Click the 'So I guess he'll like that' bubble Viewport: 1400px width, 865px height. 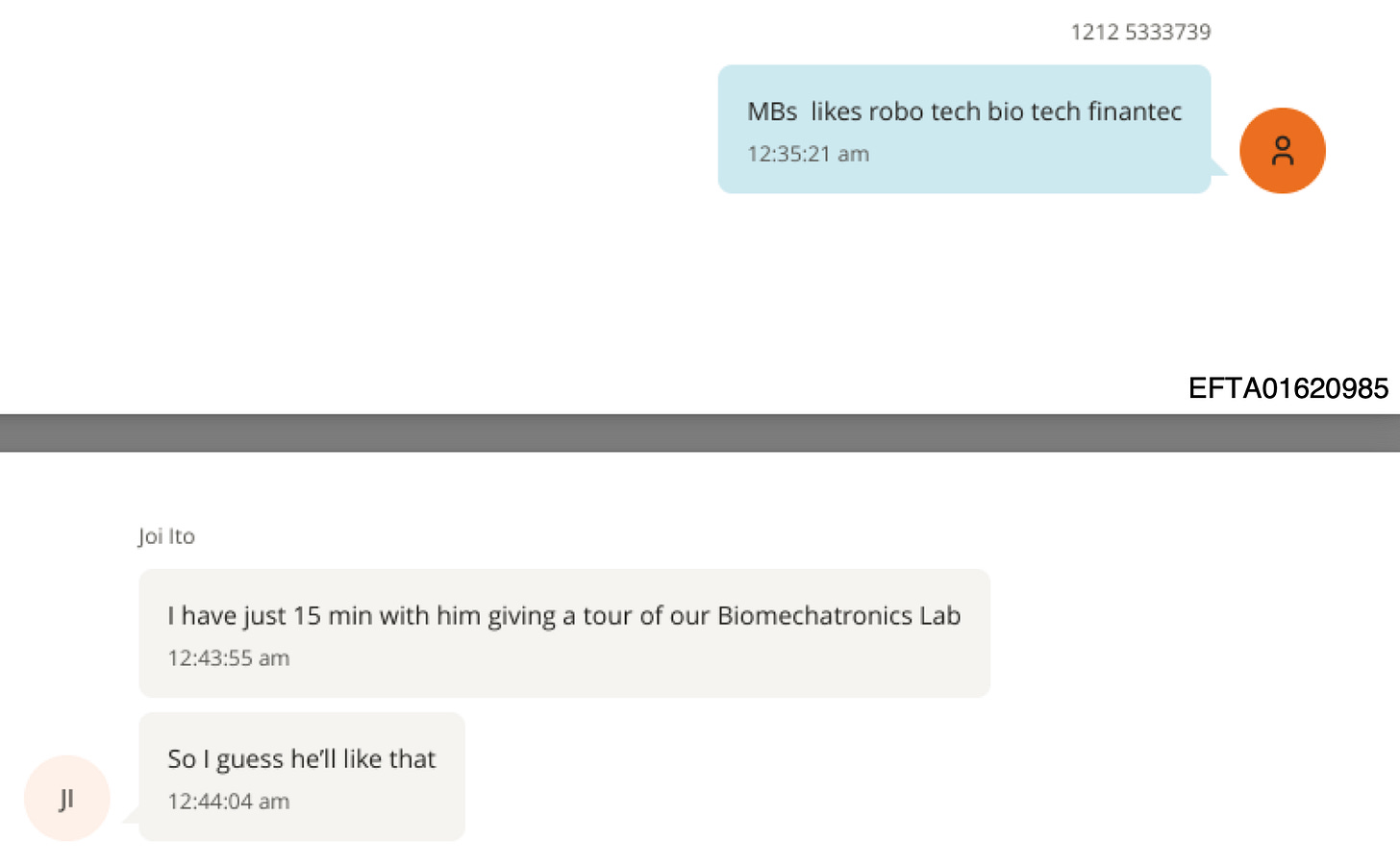[x=302, y=777]
